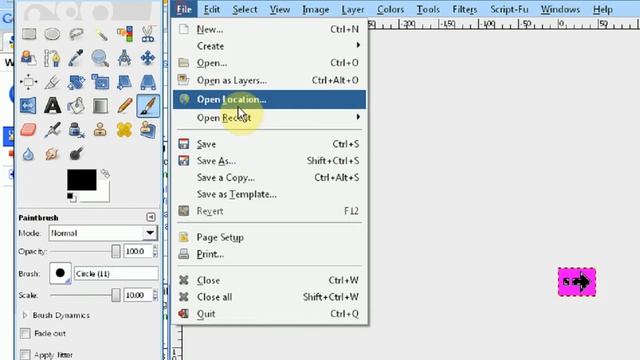The height and width of the screenshot is (360, 640).
Task: Select the Crop tool
Action: (x=52, y=82)
